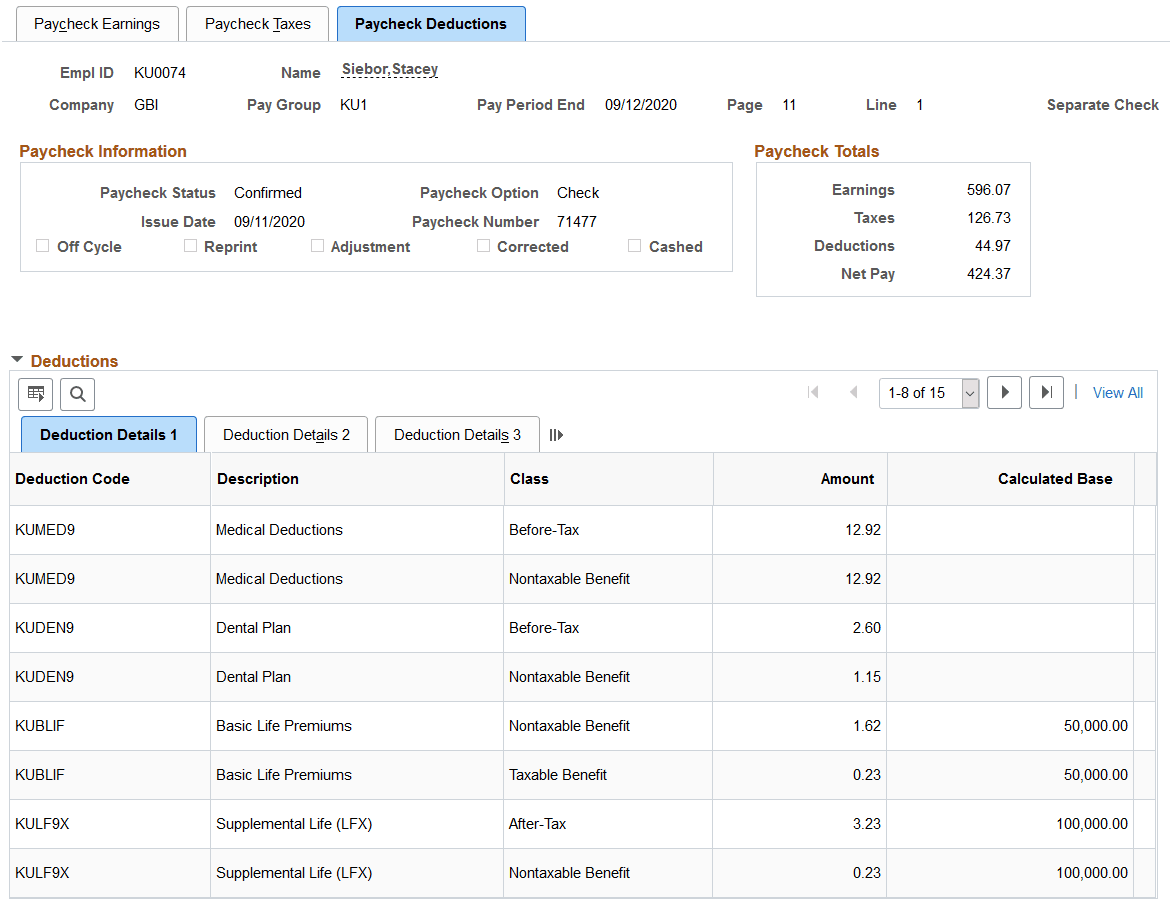Collapse the Deductions section
The height and width of the screenshot is (906, 1170).
pos(17,361)
